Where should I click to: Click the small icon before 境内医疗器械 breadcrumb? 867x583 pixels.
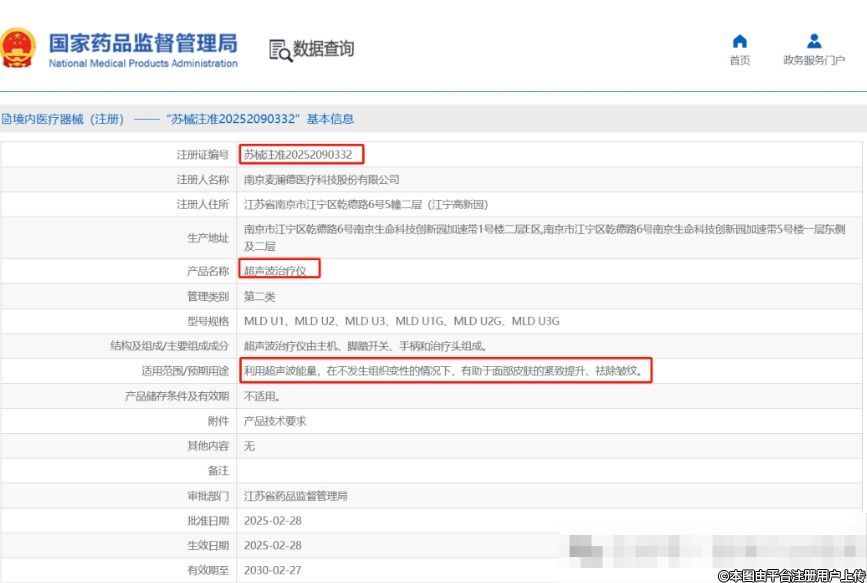click(x=5, y=119)
